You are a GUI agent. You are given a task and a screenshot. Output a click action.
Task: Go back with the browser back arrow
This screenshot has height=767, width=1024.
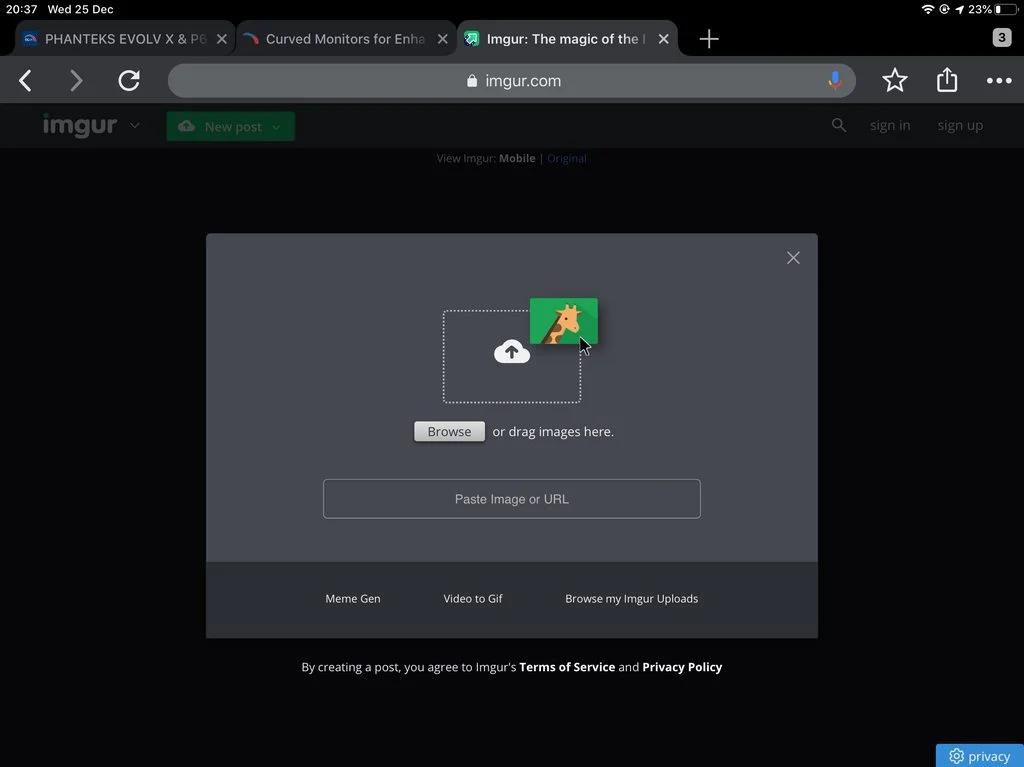(25, 80)
